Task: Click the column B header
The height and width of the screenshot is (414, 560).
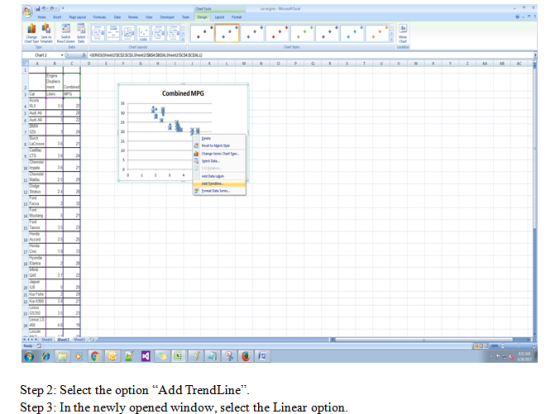Action: pos(55,64)
